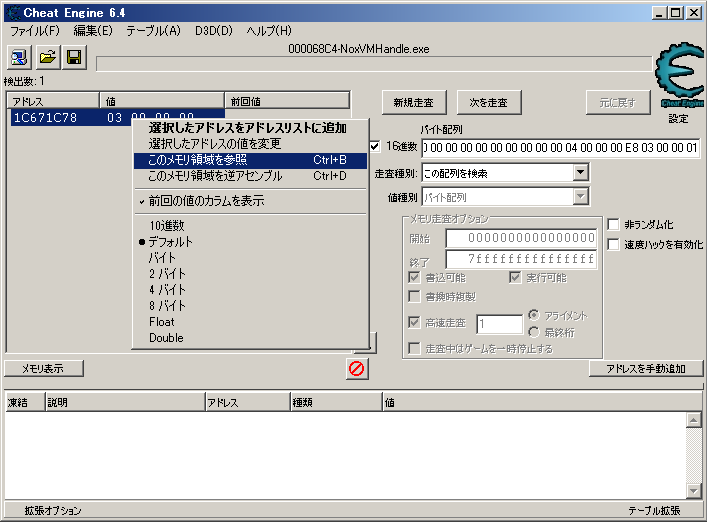Select Float in context menu
The height and width of the screenshot is (522, 707).
click(250, 322)
